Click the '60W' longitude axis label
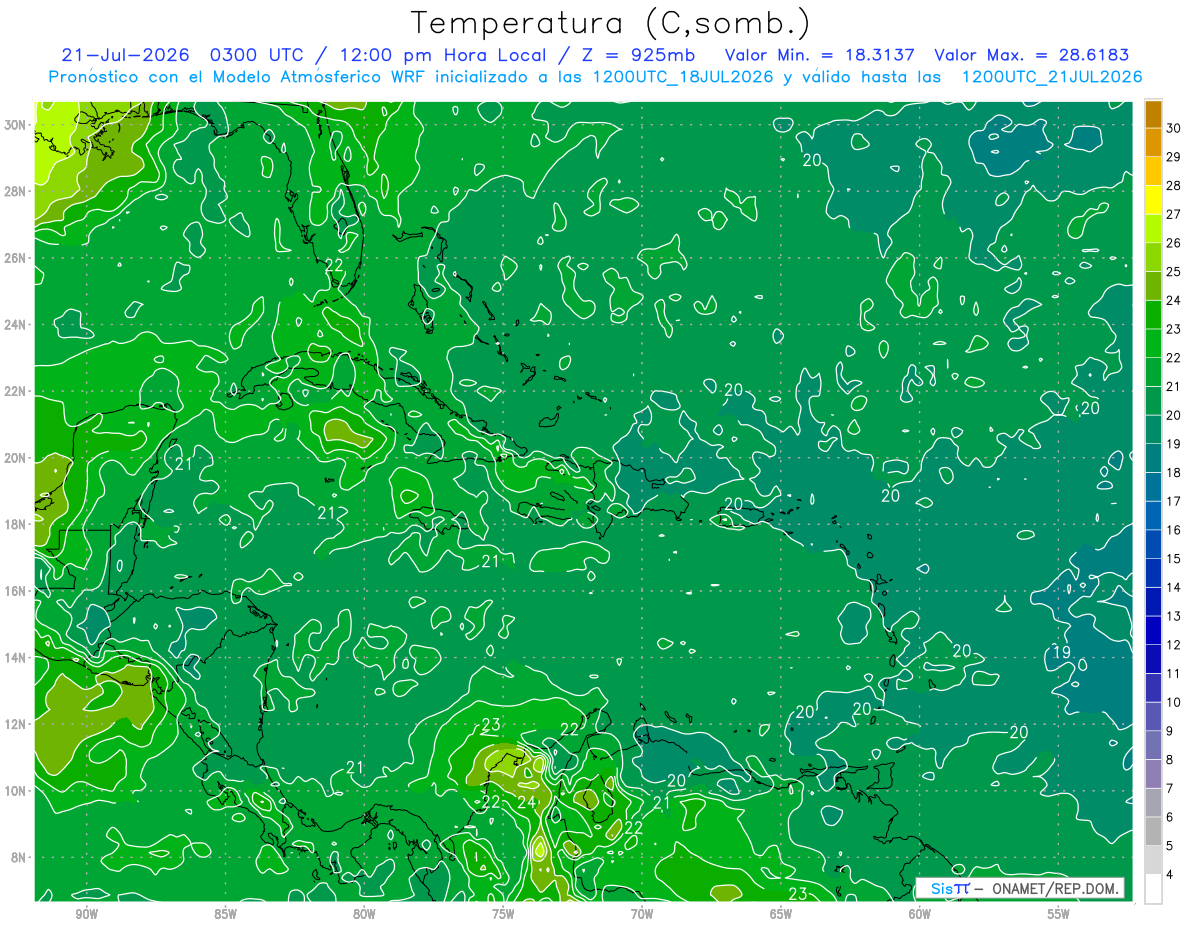This screenshot has width=1200, height=927. click(920, 912)
